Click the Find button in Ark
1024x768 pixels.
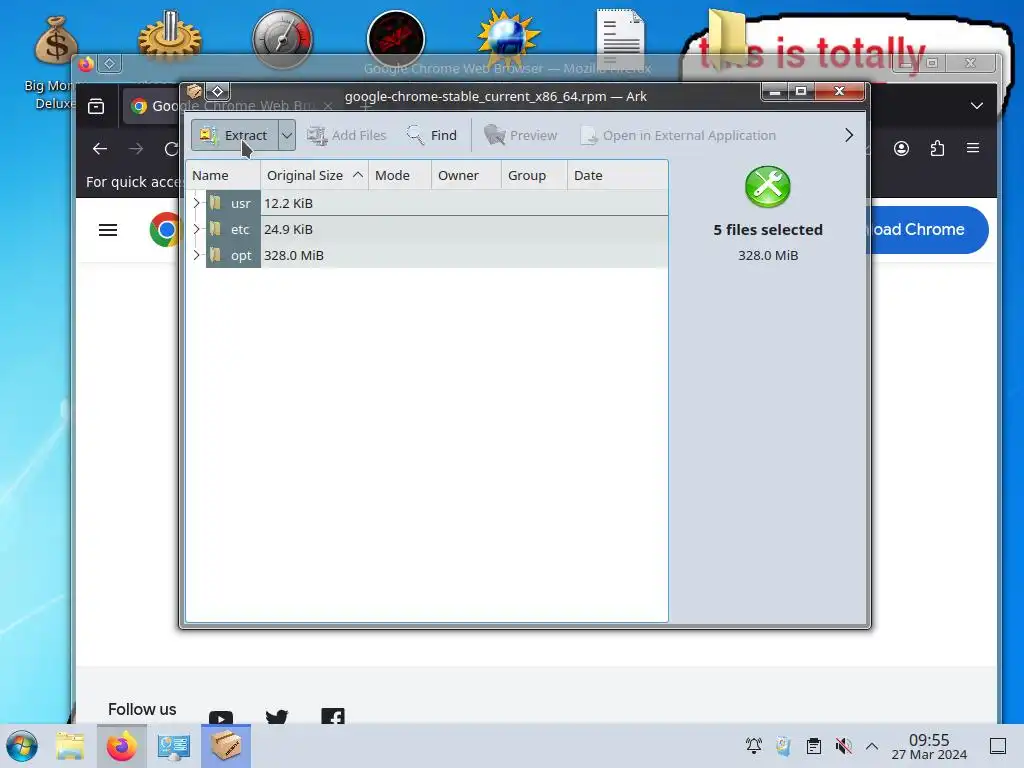coord(432,135)
